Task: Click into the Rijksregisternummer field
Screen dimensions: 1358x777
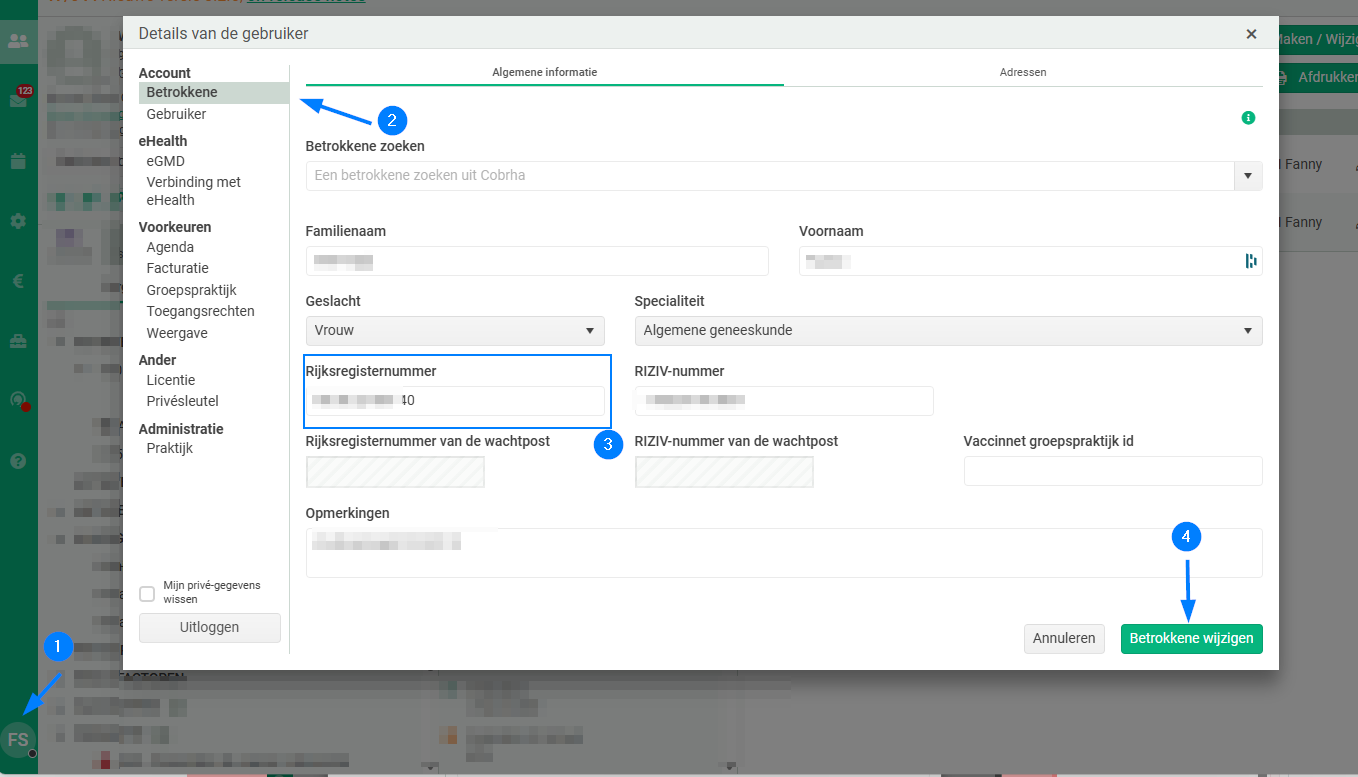Action: (x=455, y=401)
